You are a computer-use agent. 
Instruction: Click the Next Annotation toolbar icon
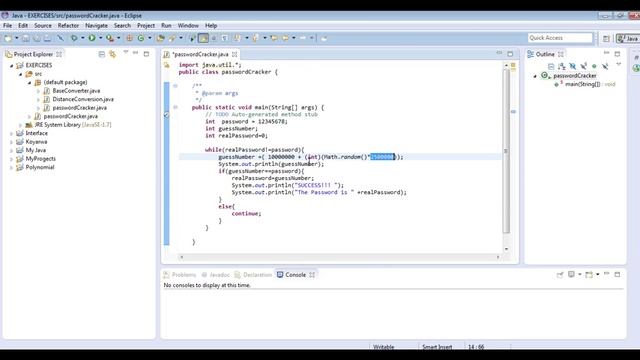pos(237,38)
